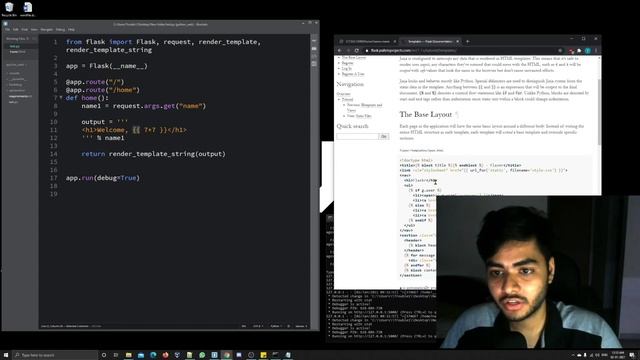This screenshot has width=640, height=360.
Task: Click the taskbar clock
Action: [618, 355]
